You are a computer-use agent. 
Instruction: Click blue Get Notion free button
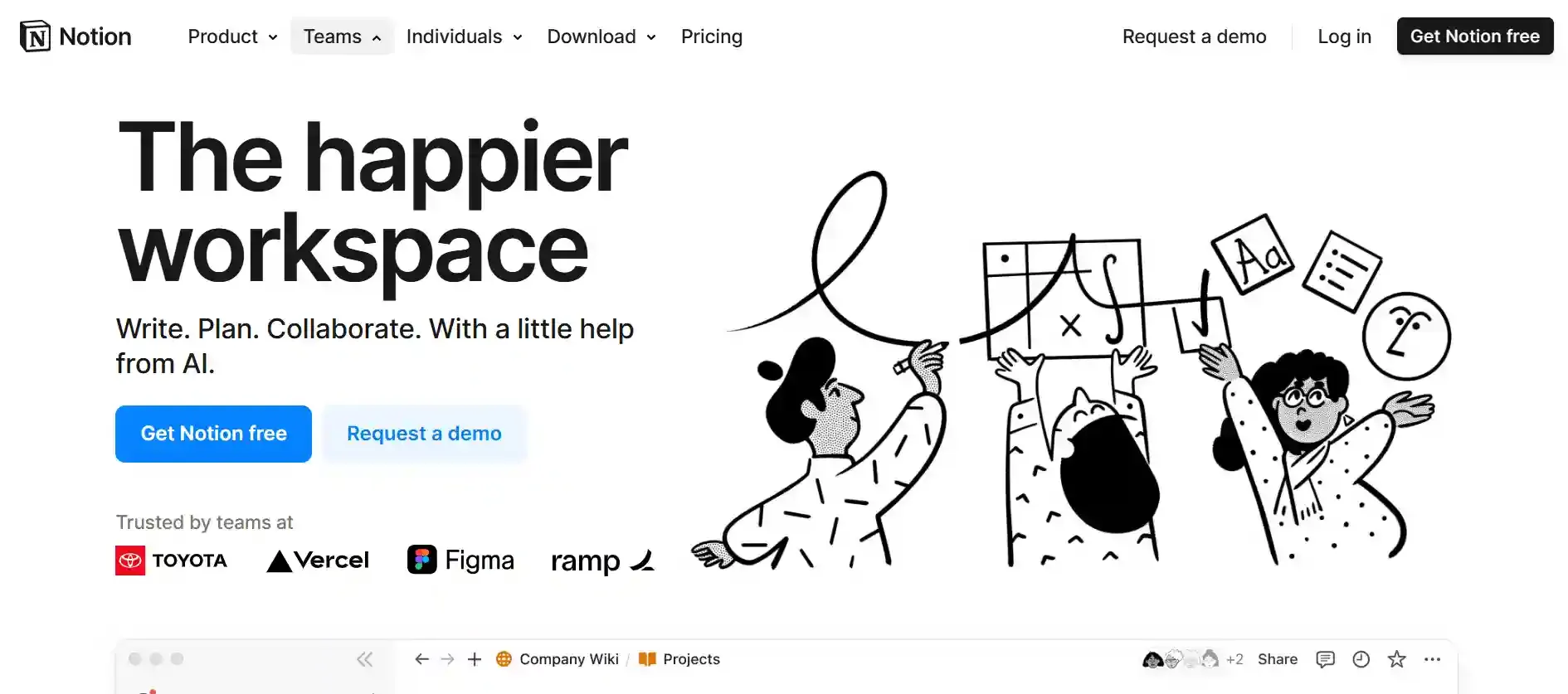[214, 434]
